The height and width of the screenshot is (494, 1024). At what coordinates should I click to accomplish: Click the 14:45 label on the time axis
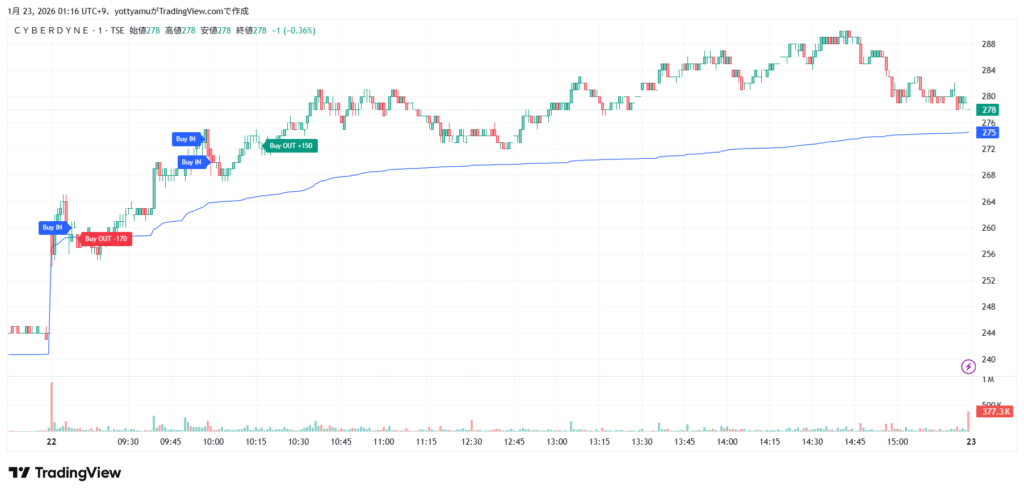855,441
